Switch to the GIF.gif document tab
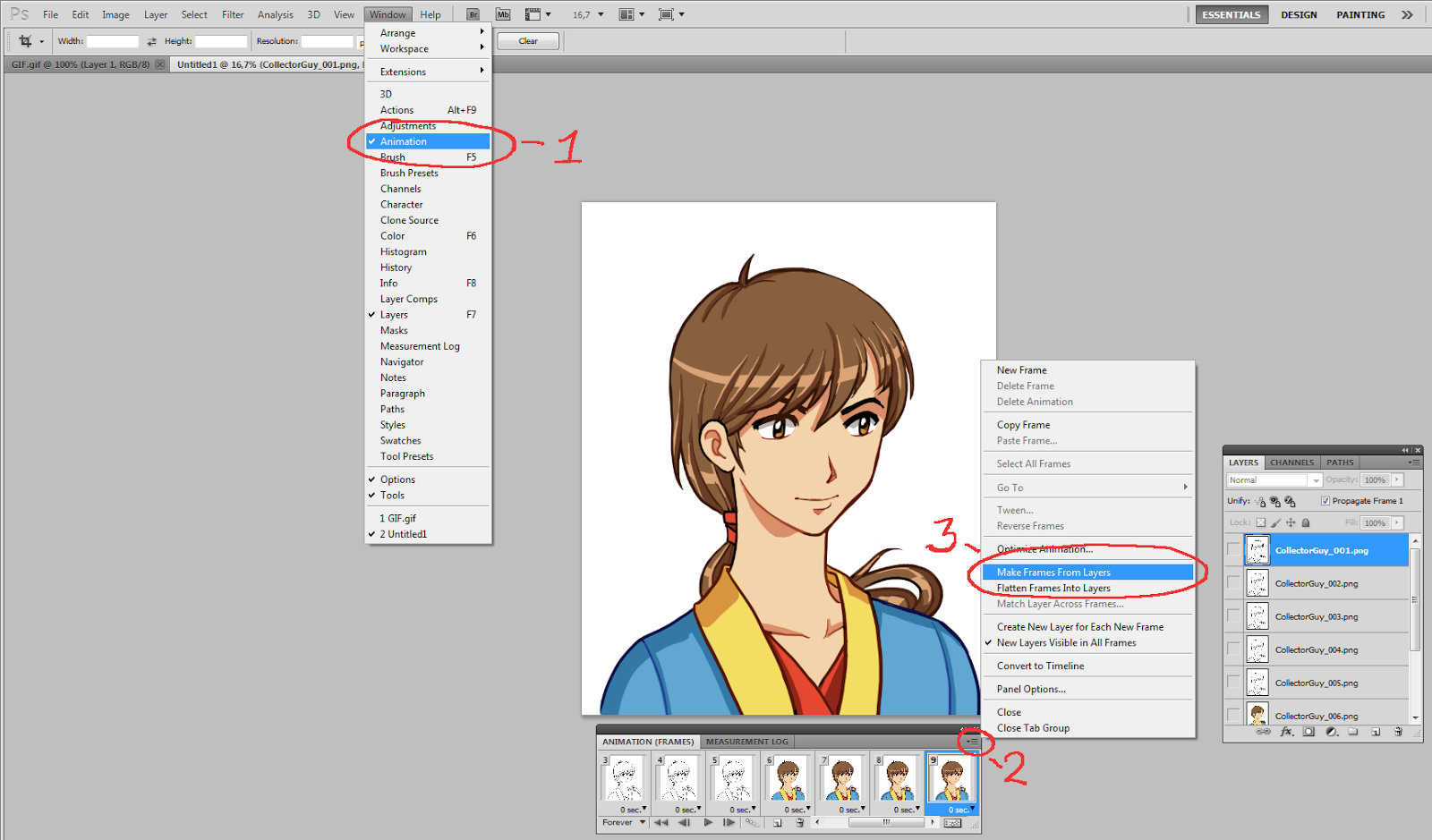The image size is (1432, 840). (86, 64)
